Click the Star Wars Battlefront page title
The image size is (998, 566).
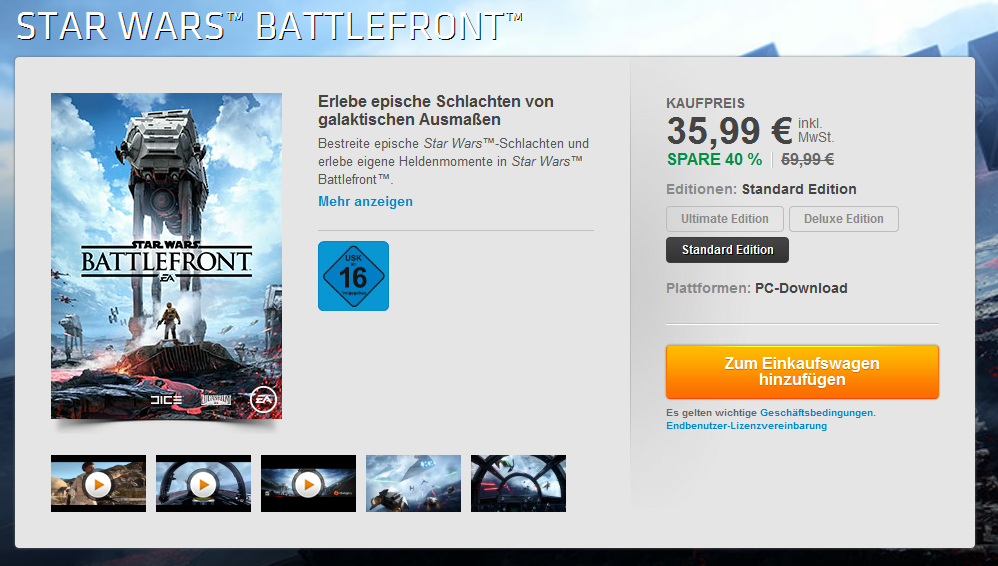point(270,27)
